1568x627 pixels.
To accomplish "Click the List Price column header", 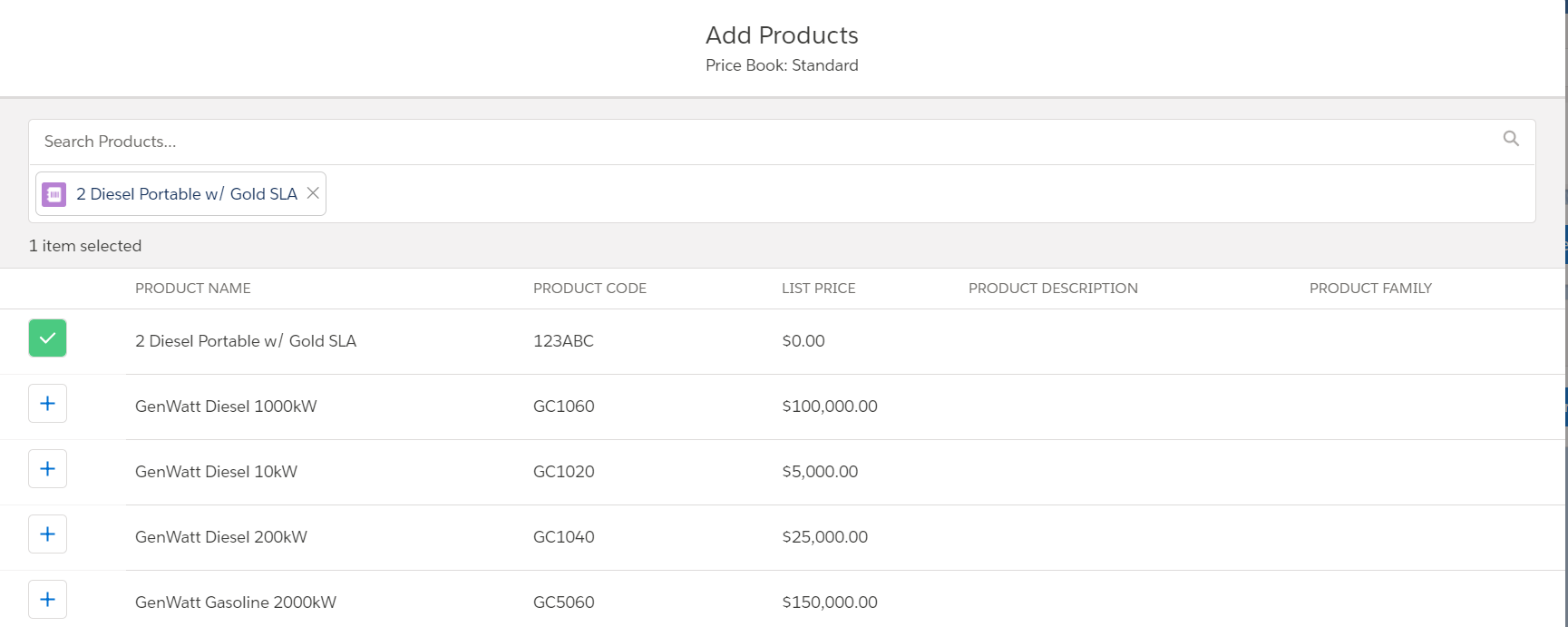I will (818, 289).
